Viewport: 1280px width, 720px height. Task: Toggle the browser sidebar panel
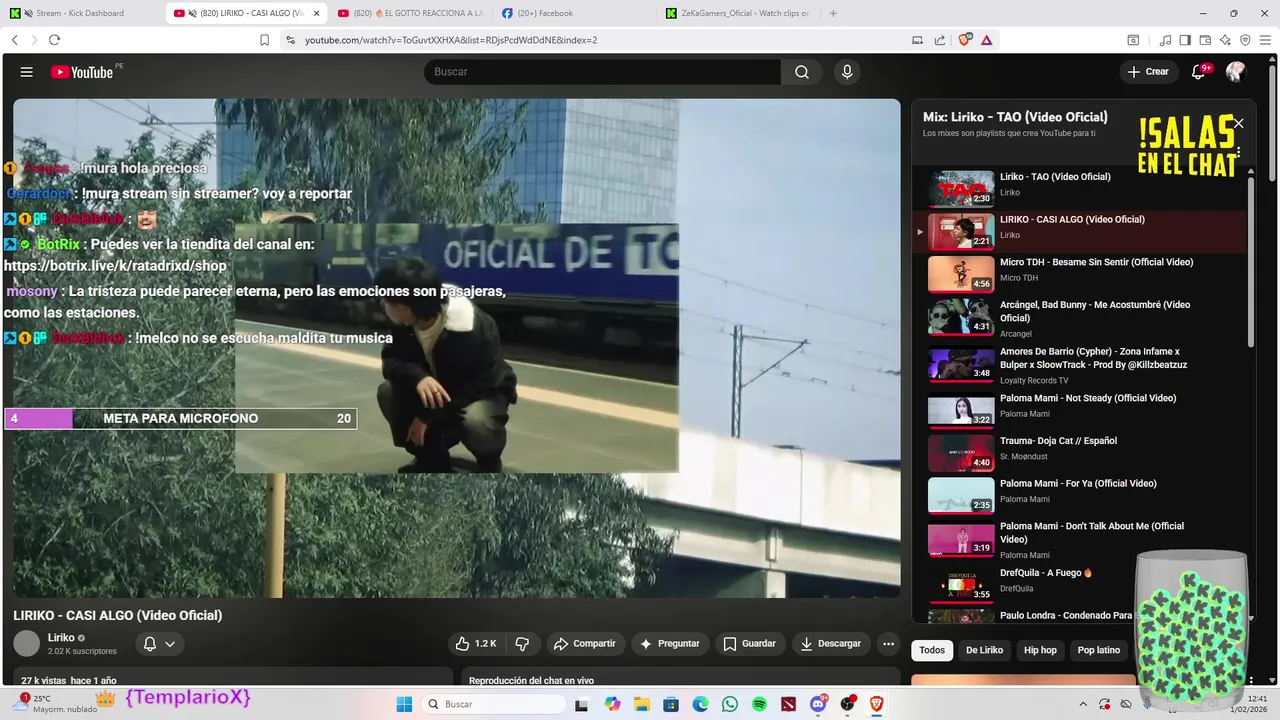tap(1185, 40)
